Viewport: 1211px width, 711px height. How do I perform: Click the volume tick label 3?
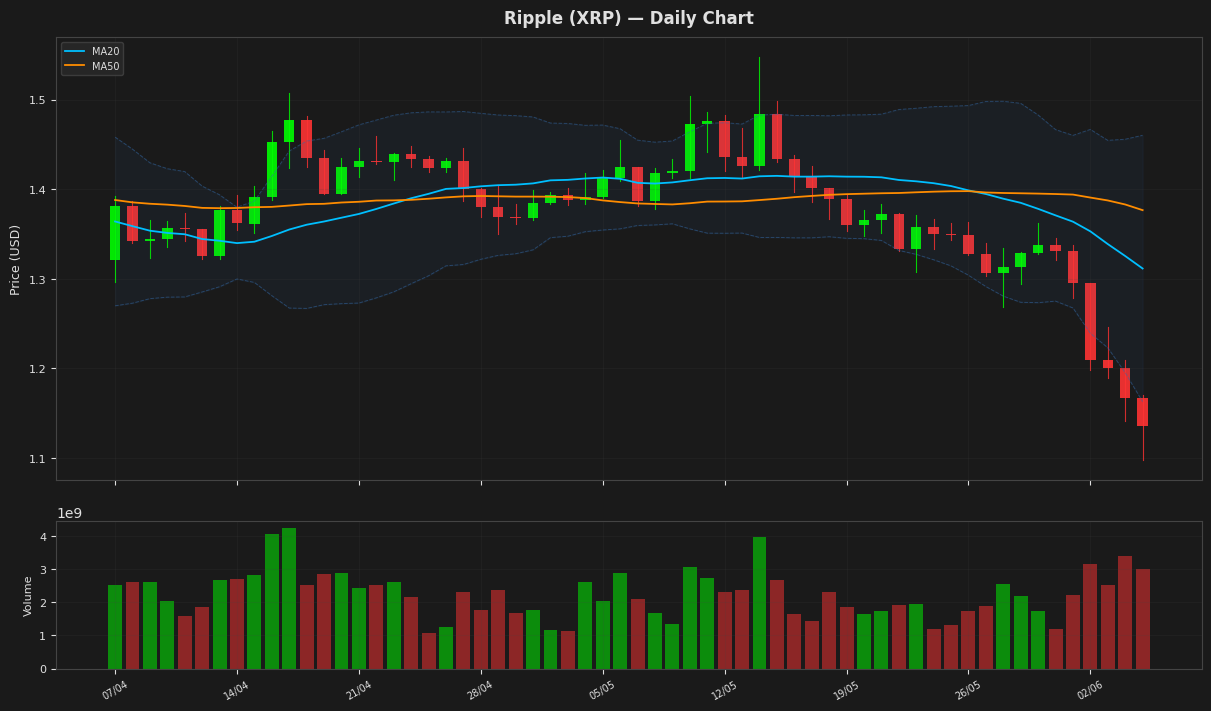click(45, 570)
